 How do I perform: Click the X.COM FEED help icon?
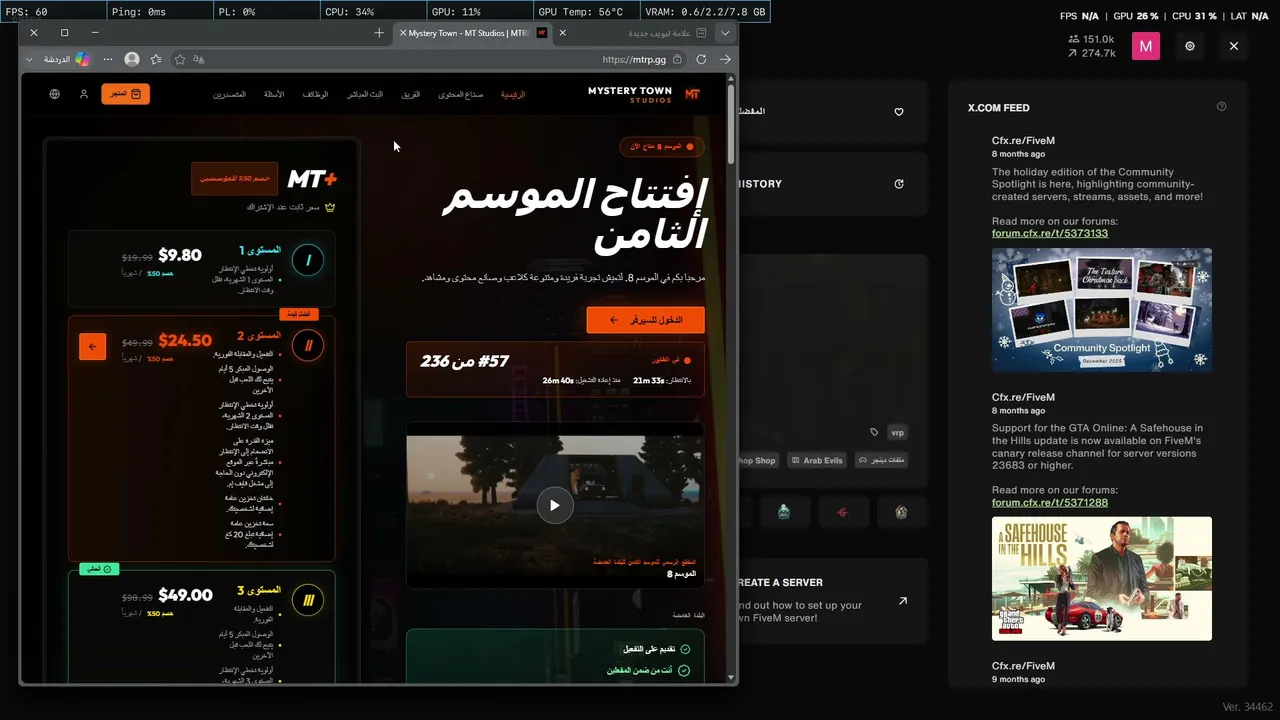tap(1221, 107)
